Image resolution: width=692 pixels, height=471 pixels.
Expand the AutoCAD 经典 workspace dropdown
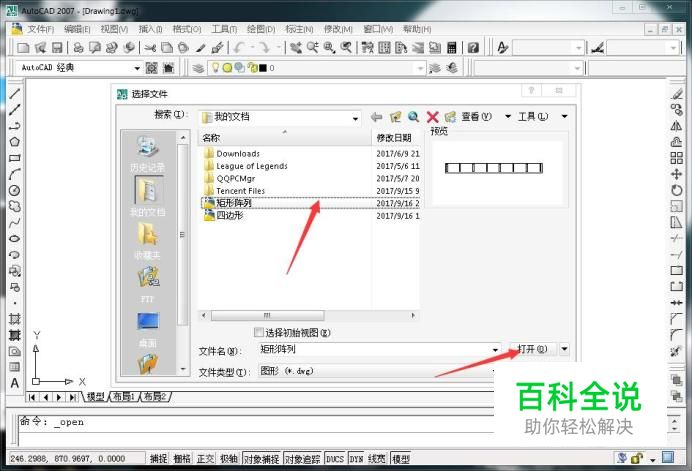pyautogui.click(x=137, y=68)
